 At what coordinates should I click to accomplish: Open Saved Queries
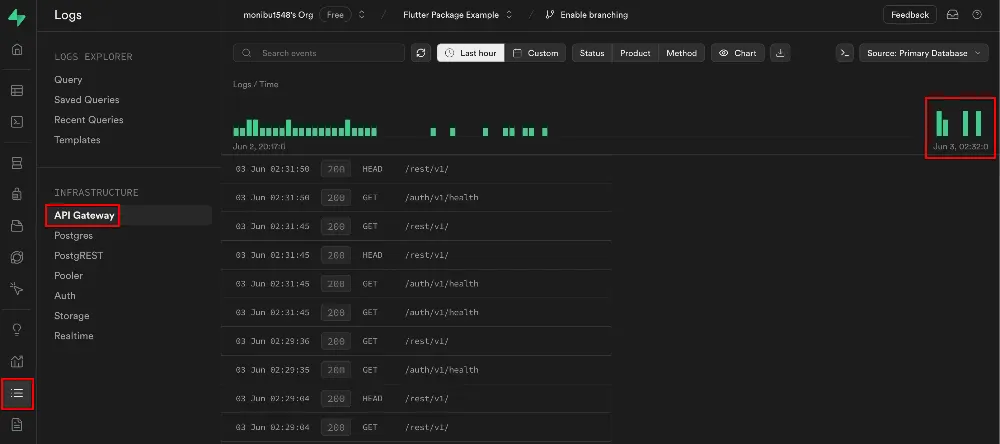87,100
